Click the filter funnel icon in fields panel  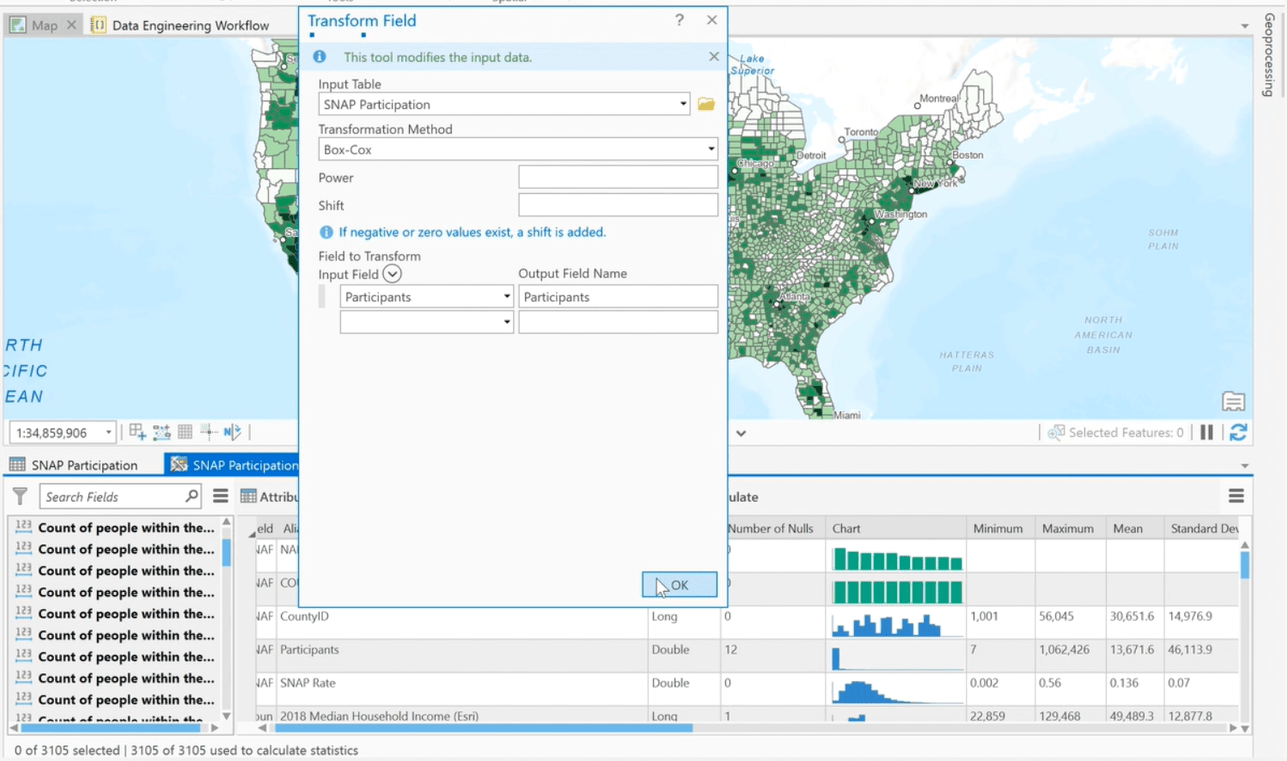click(20, 496)
